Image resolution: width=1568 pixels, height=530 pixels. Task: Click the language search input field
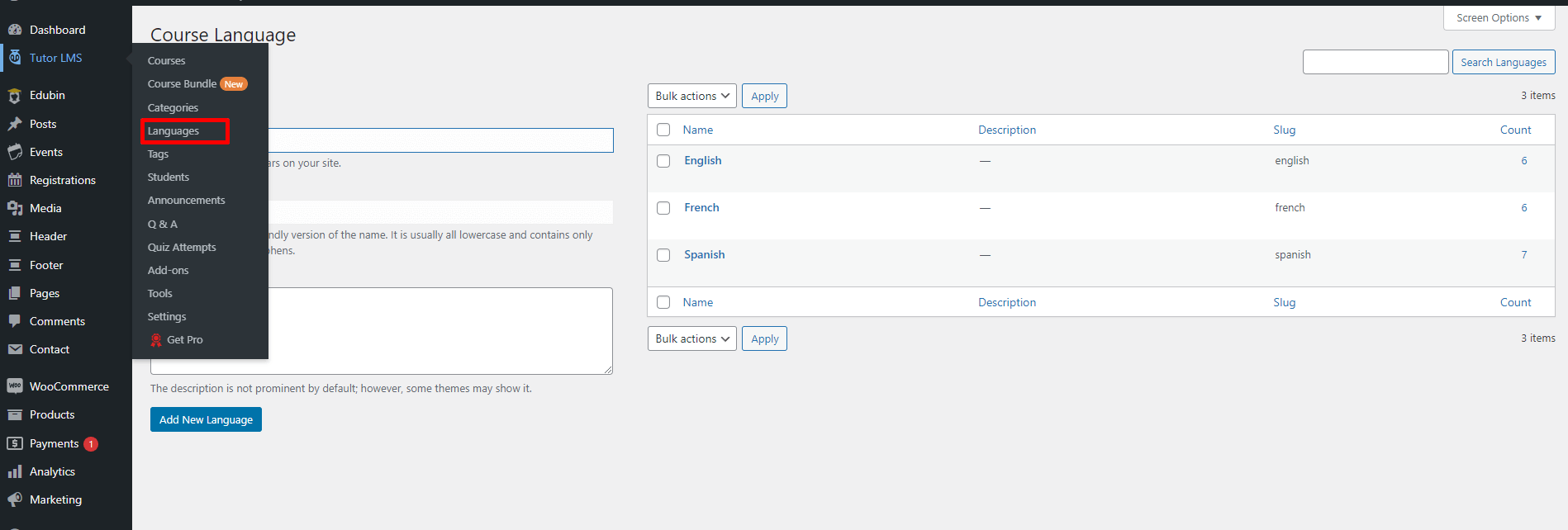(1375, 62)
